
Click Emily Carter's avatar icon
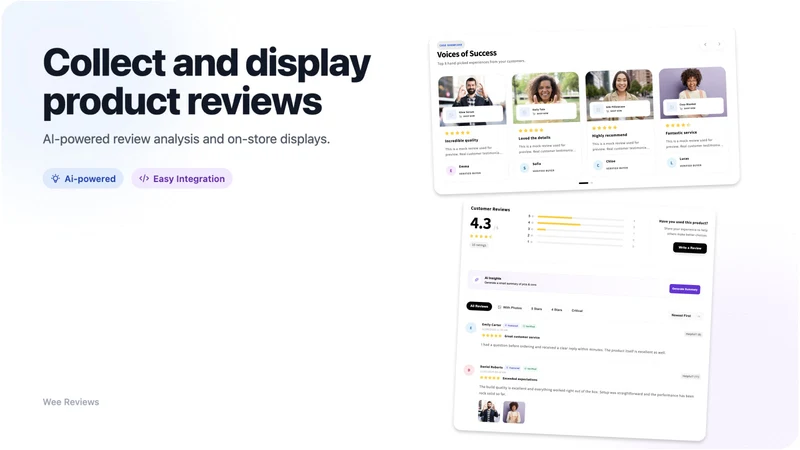tap(471, 328)
